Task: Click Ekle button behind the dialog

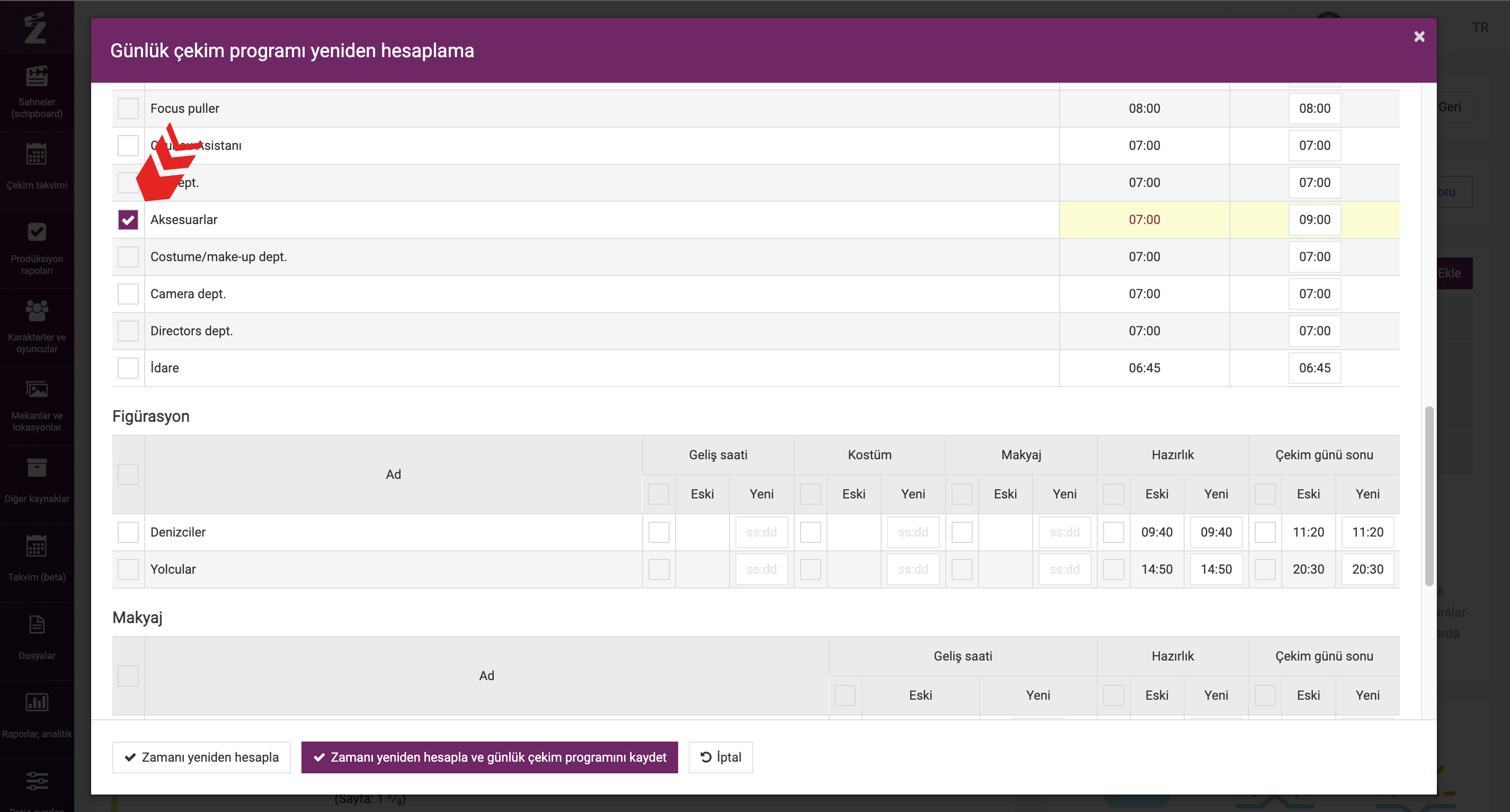Action: [1454, 273]
